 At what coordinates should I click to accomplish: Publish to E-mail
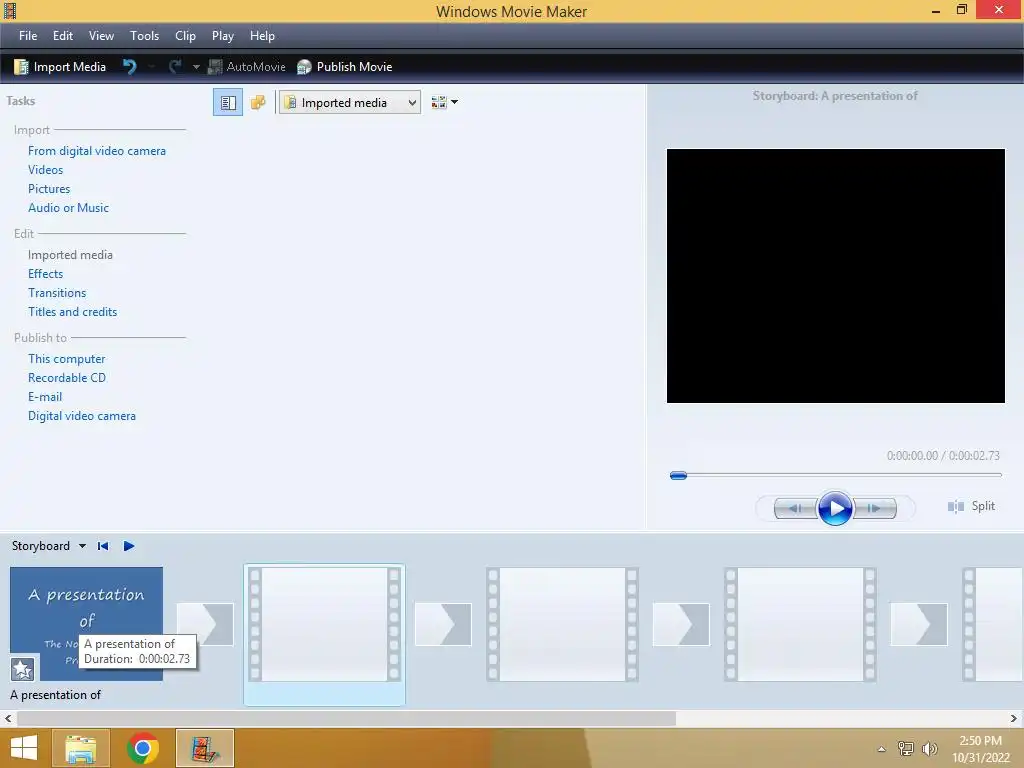pyautogui.click(x=45, y=396)
